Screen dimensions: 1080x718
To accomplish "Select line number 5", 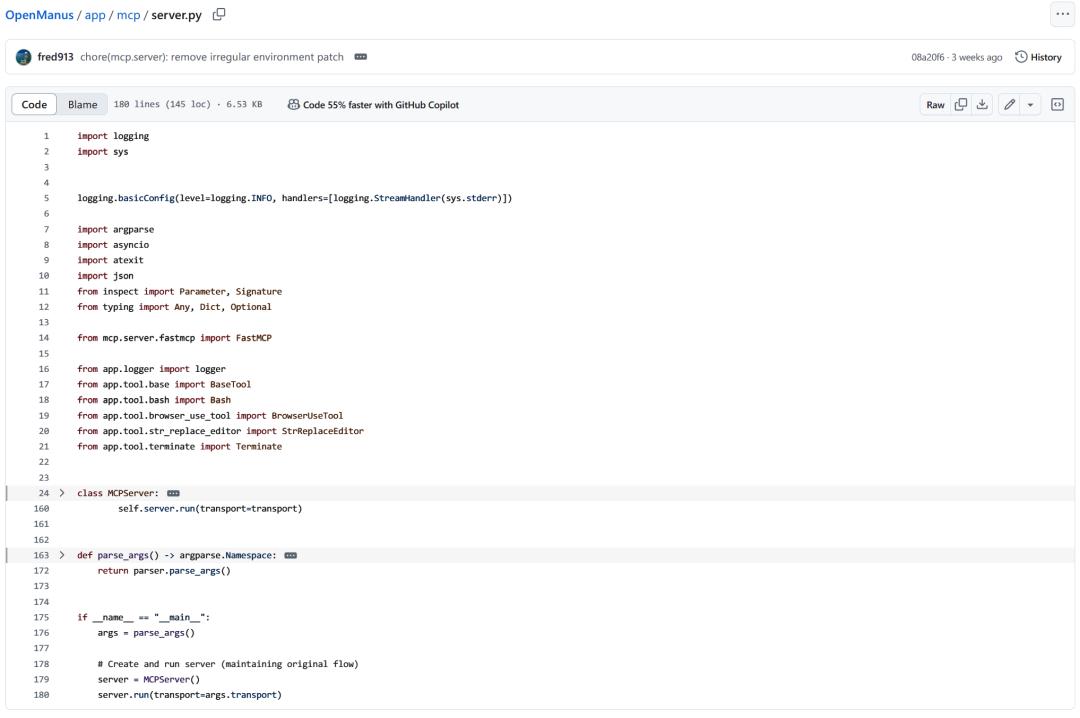I will tap(46, 198).
